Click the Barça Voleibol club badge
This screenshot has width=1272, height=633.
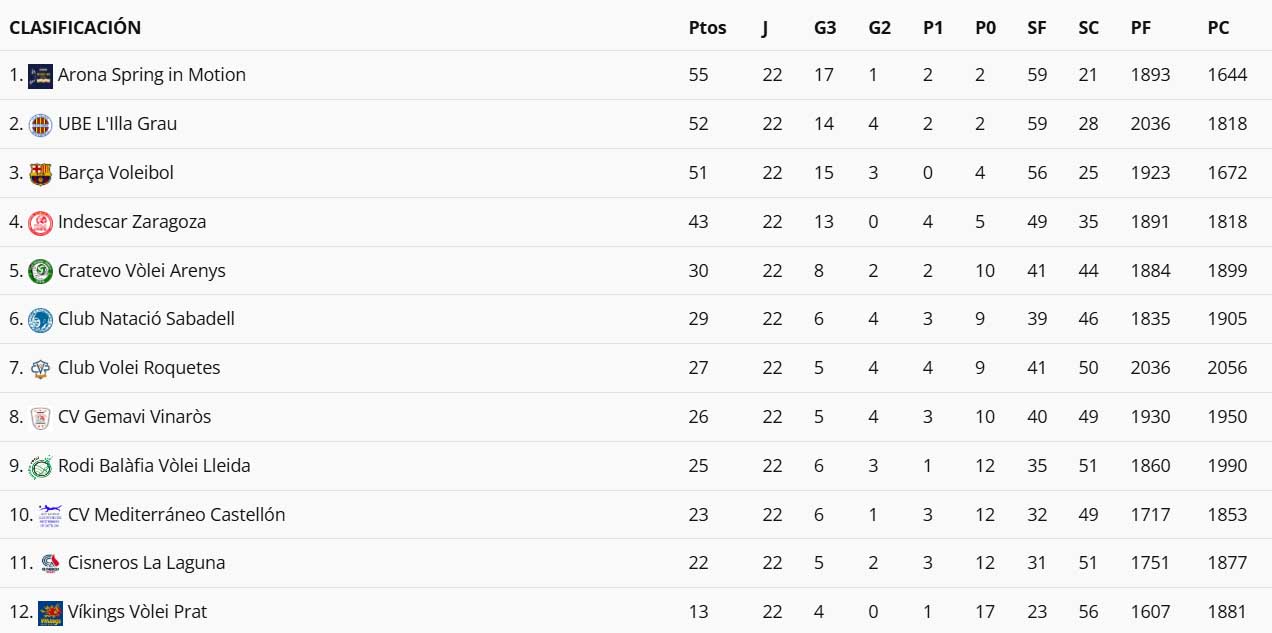pyautogui.click(x=40, y=174)
